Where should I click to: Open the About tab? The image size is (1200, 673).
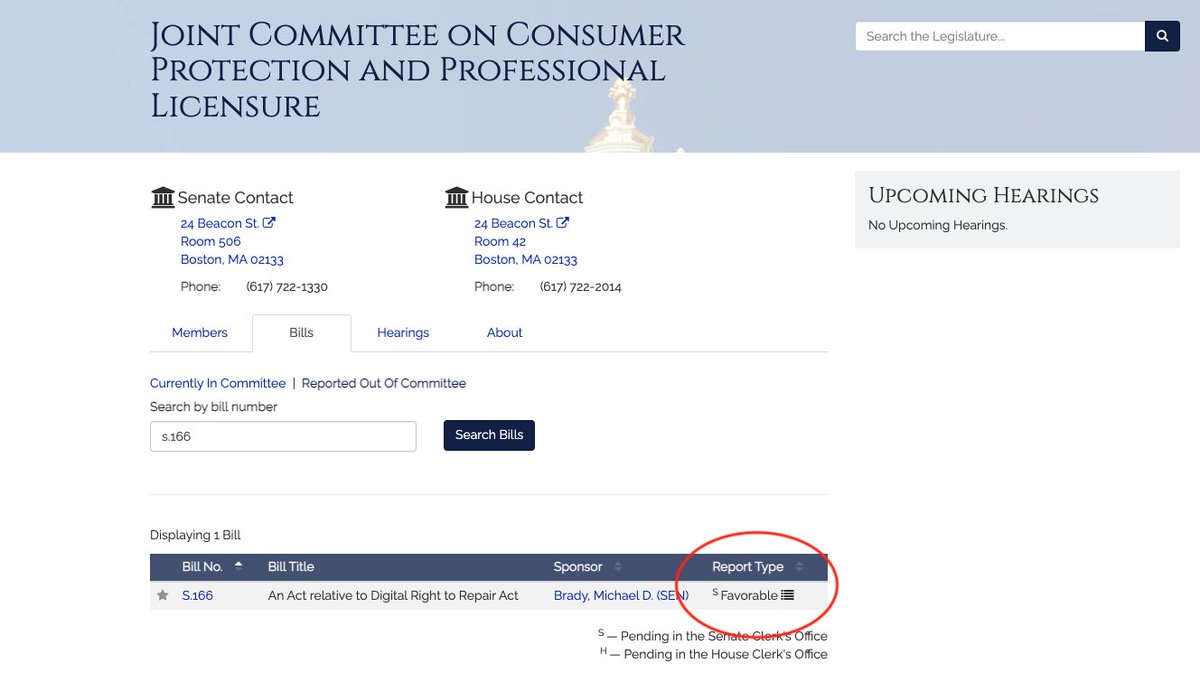point(505,333)
